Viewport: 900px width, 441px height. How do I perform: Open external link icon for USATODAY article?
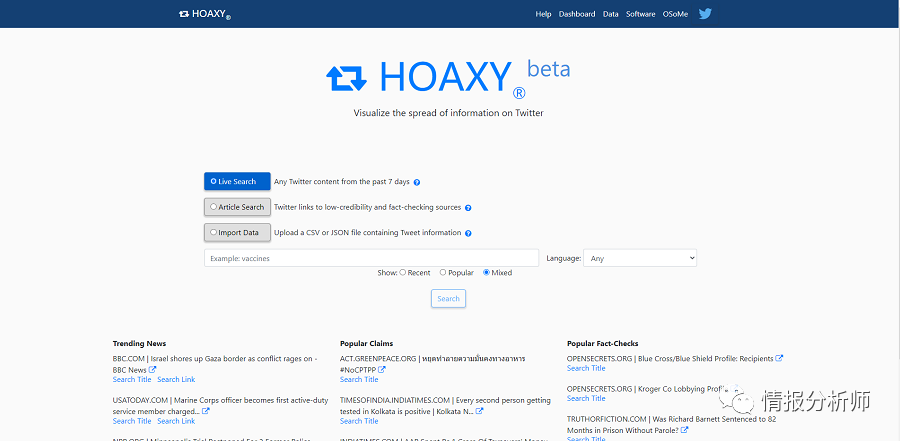[205, 411]
